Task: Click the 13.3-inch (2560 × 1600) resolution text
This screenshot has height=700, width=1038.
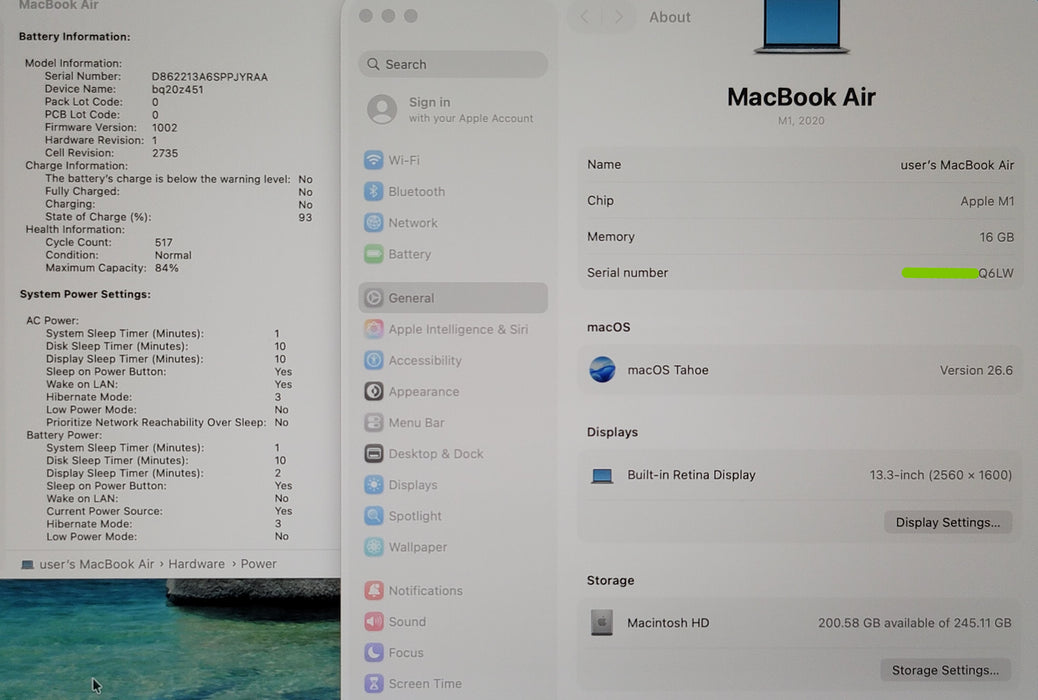Action: 940,475
